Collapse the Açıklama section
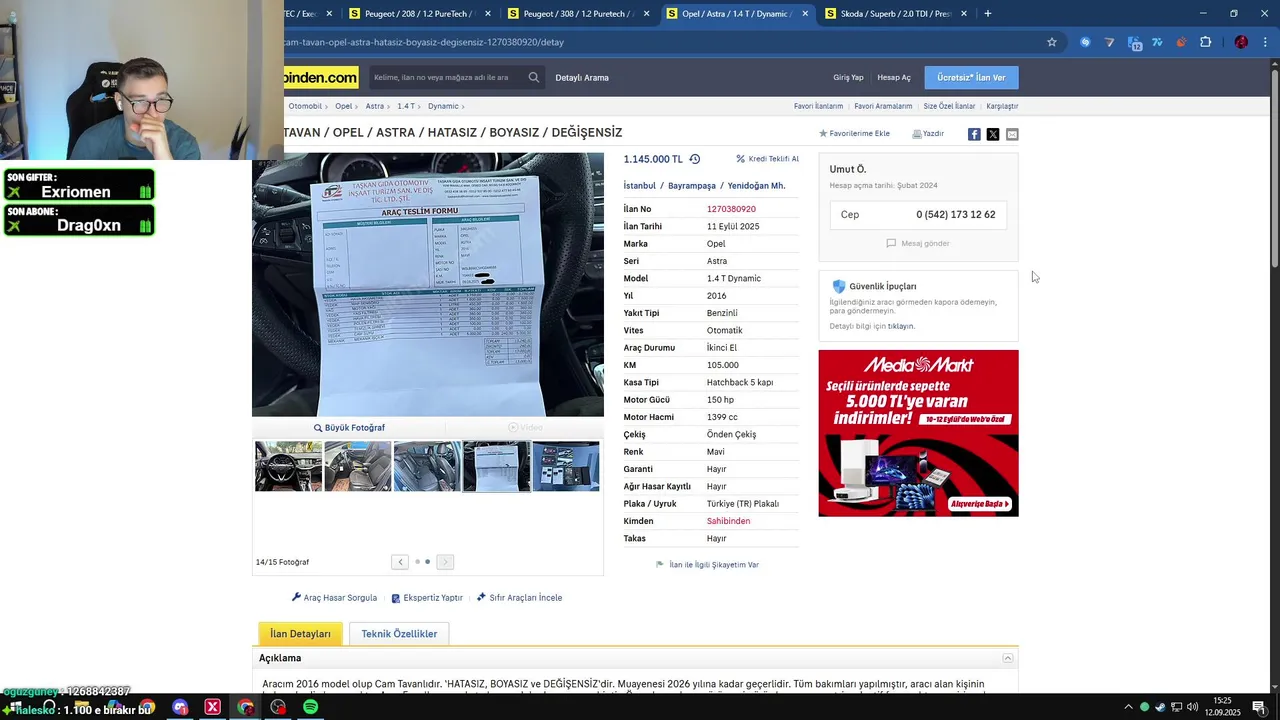The height and width of the screenshot is (720, 1280). tap(1008, 658)
